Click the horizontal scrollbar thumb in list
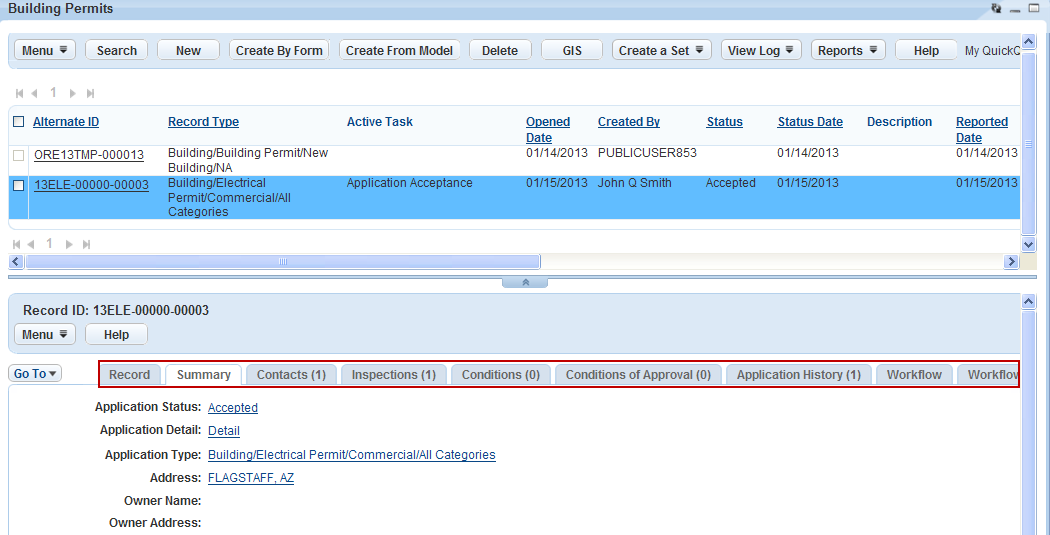Screen dimensions: 1050x535 tap(282, 261)
